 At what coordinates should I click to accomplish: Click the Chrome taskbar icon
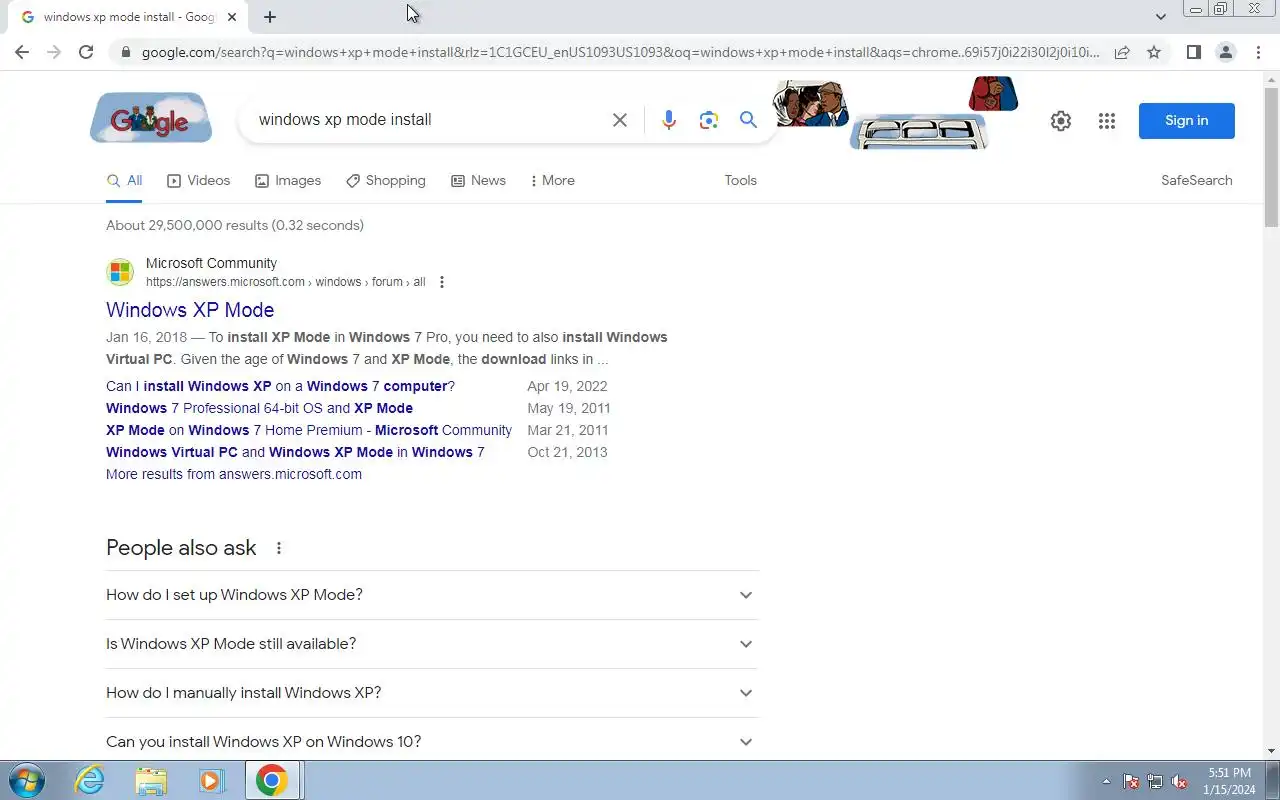272,780
